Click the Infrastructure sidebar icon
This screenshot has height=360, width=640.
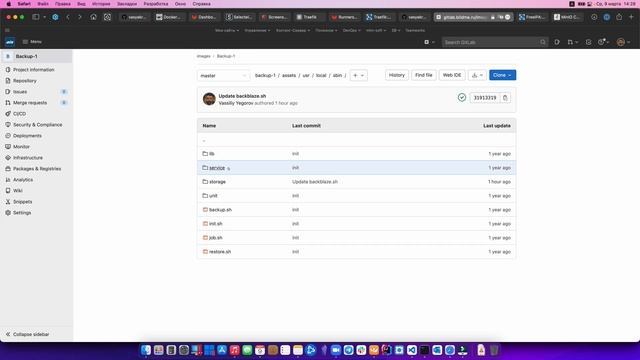[x=8, y=158]
